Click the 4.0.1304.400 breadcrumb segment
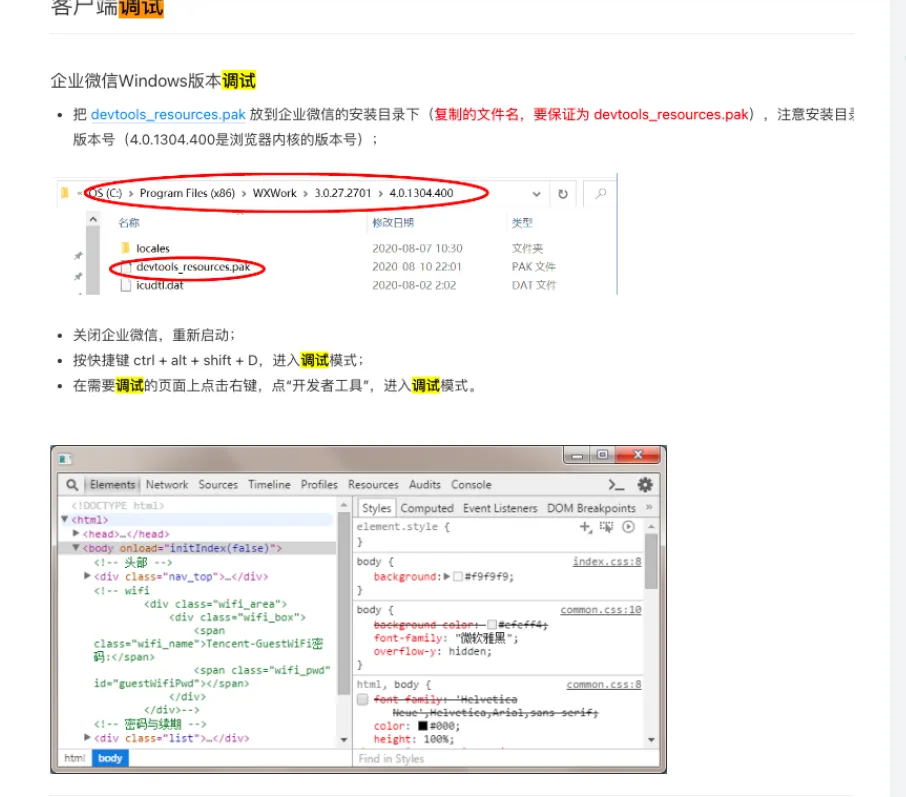This screenshot has height=797, width=906. pos(421,193)
